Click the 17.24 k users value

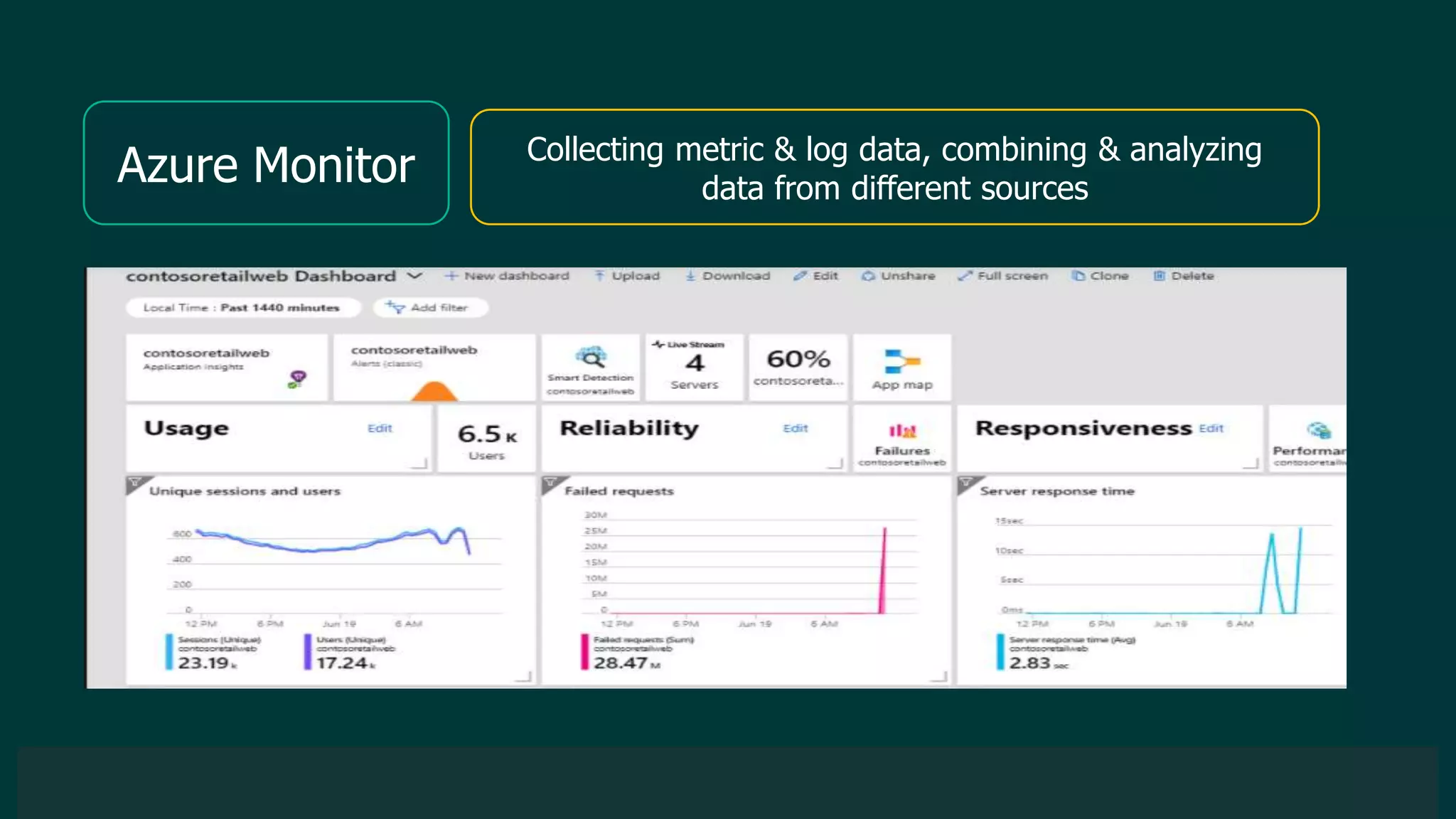pyautogui.click(x=346, y=663)
